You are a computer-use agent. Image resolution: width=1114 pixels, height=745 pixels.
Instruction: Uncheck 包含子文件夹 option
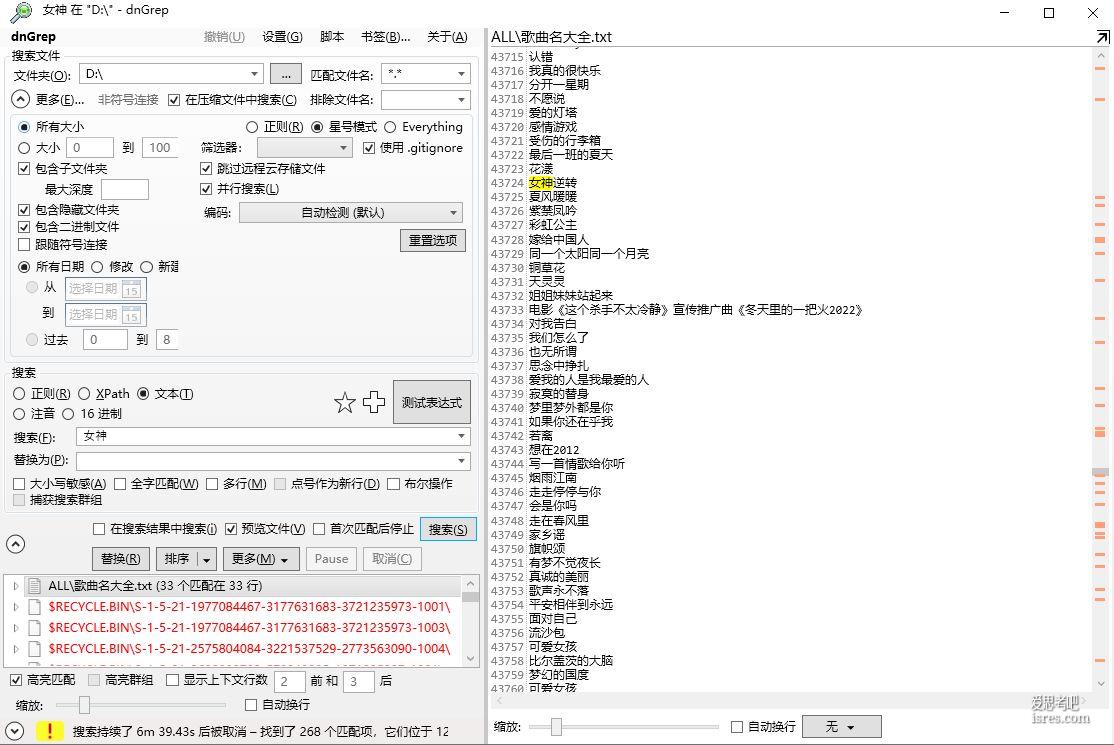(24, 168)
